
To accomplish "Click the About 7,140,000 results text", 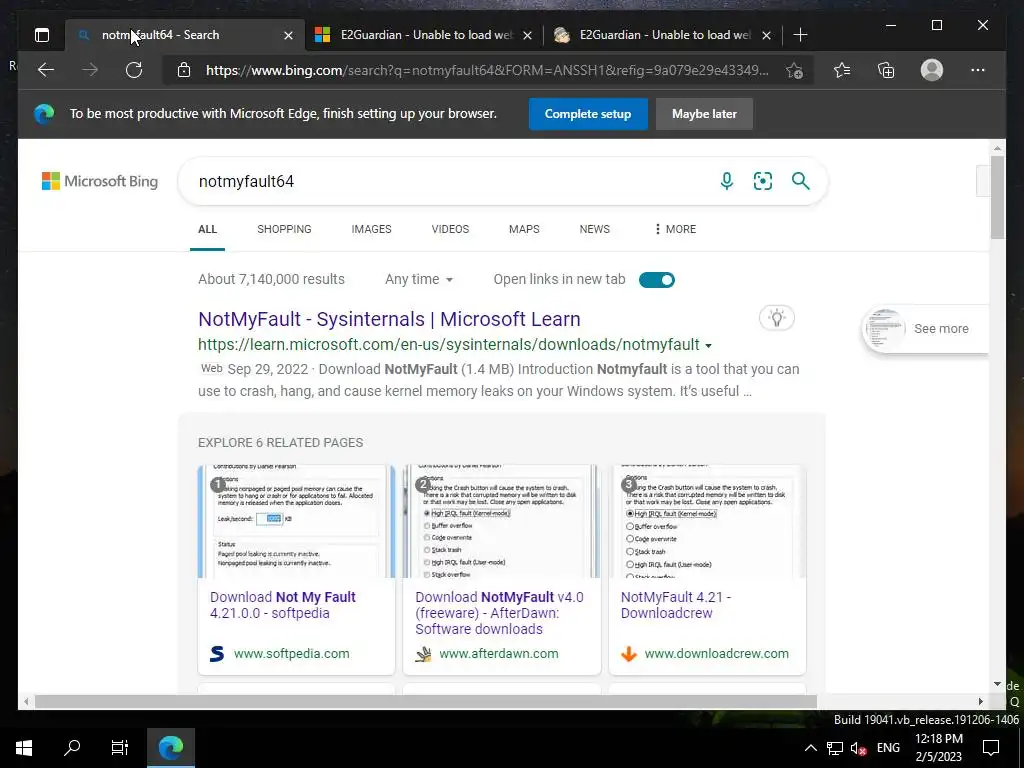I will tap(271, 280).
